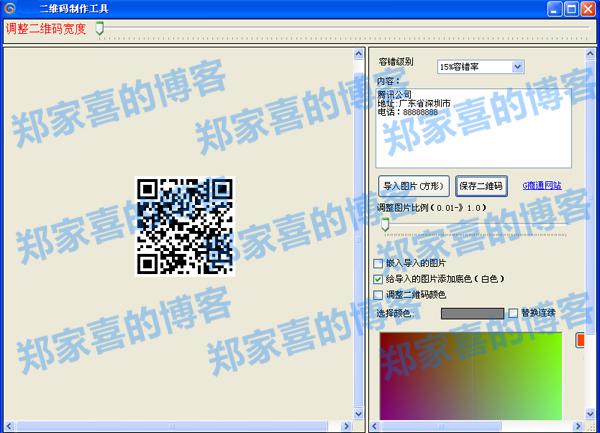Toggle the 替换连续 checkbox
Screen dimensions: 600x433
[x=513, y=313]
